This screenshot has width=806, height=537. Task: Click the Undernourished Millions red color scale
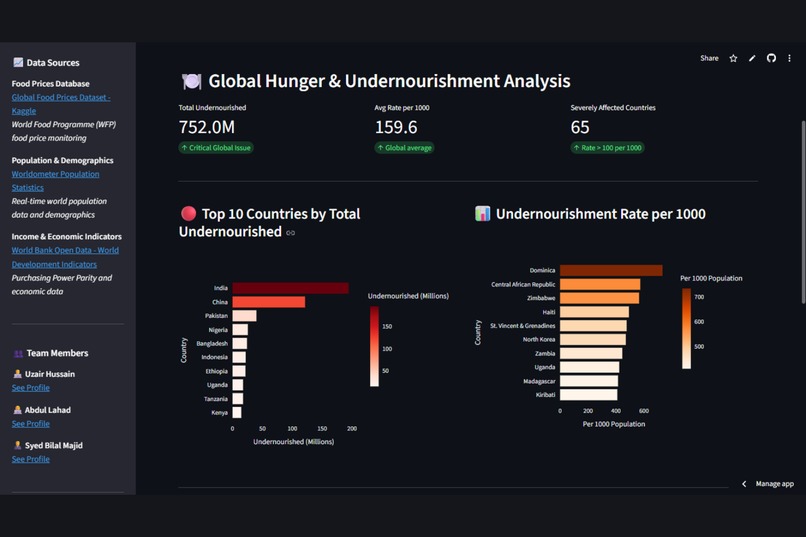coord(374,346)
